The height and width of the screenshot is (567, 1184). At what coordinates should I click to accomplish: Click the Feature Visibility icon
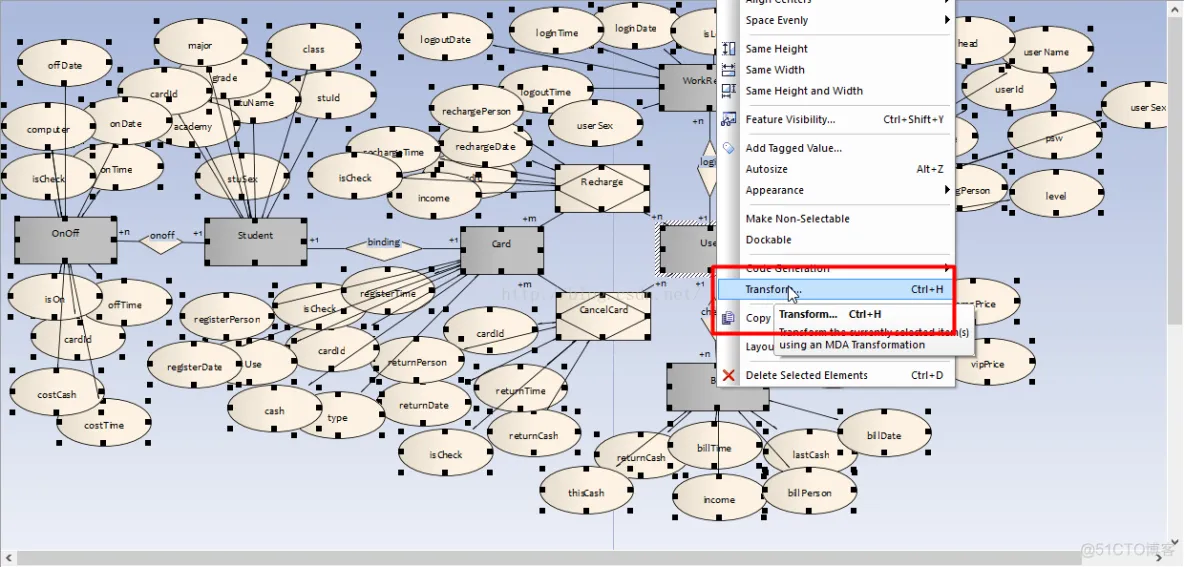point(729,119)
